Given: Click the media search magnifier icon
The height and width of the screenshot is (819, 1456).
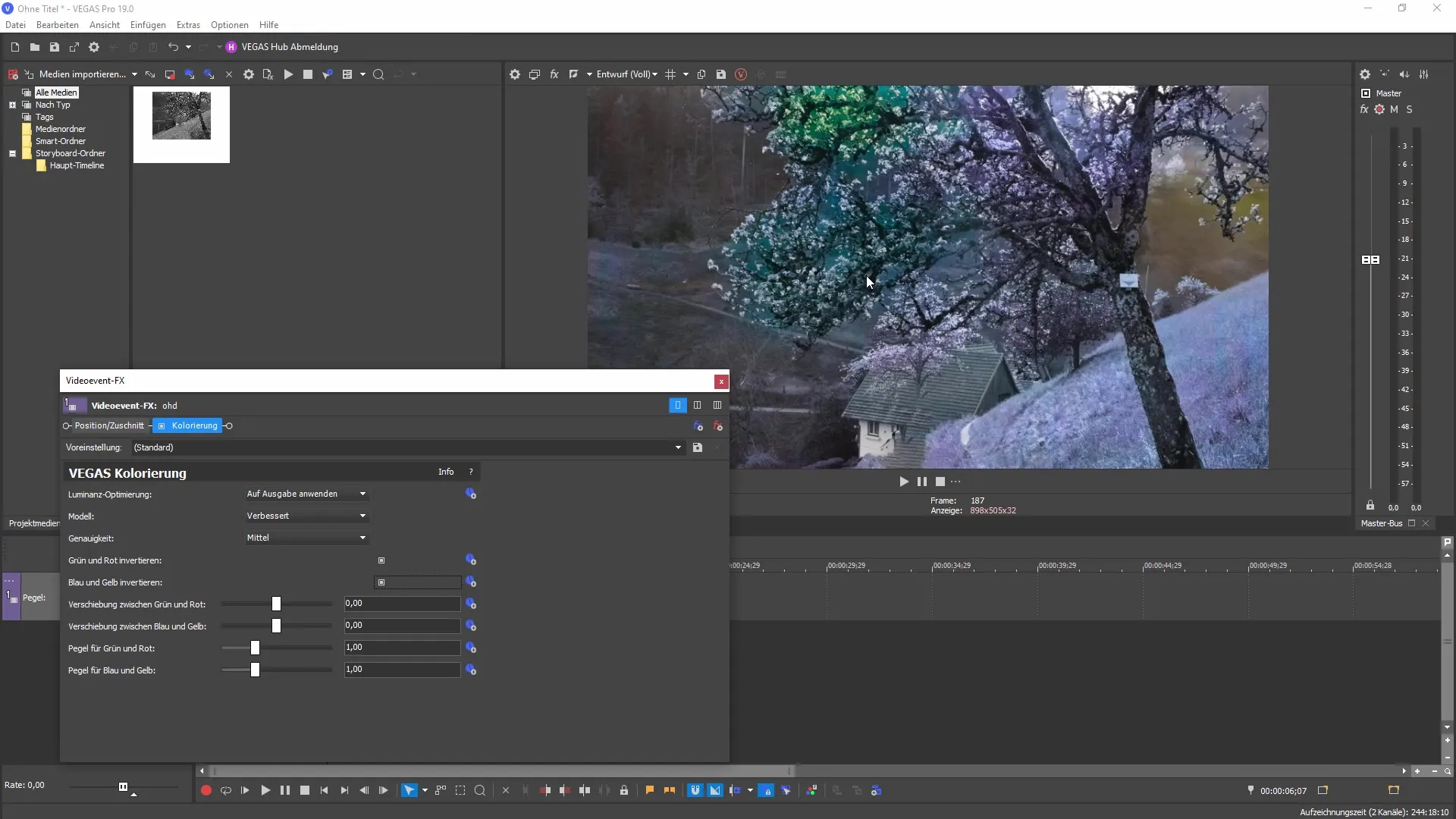Looking at the screenshot, I should 378,74.
